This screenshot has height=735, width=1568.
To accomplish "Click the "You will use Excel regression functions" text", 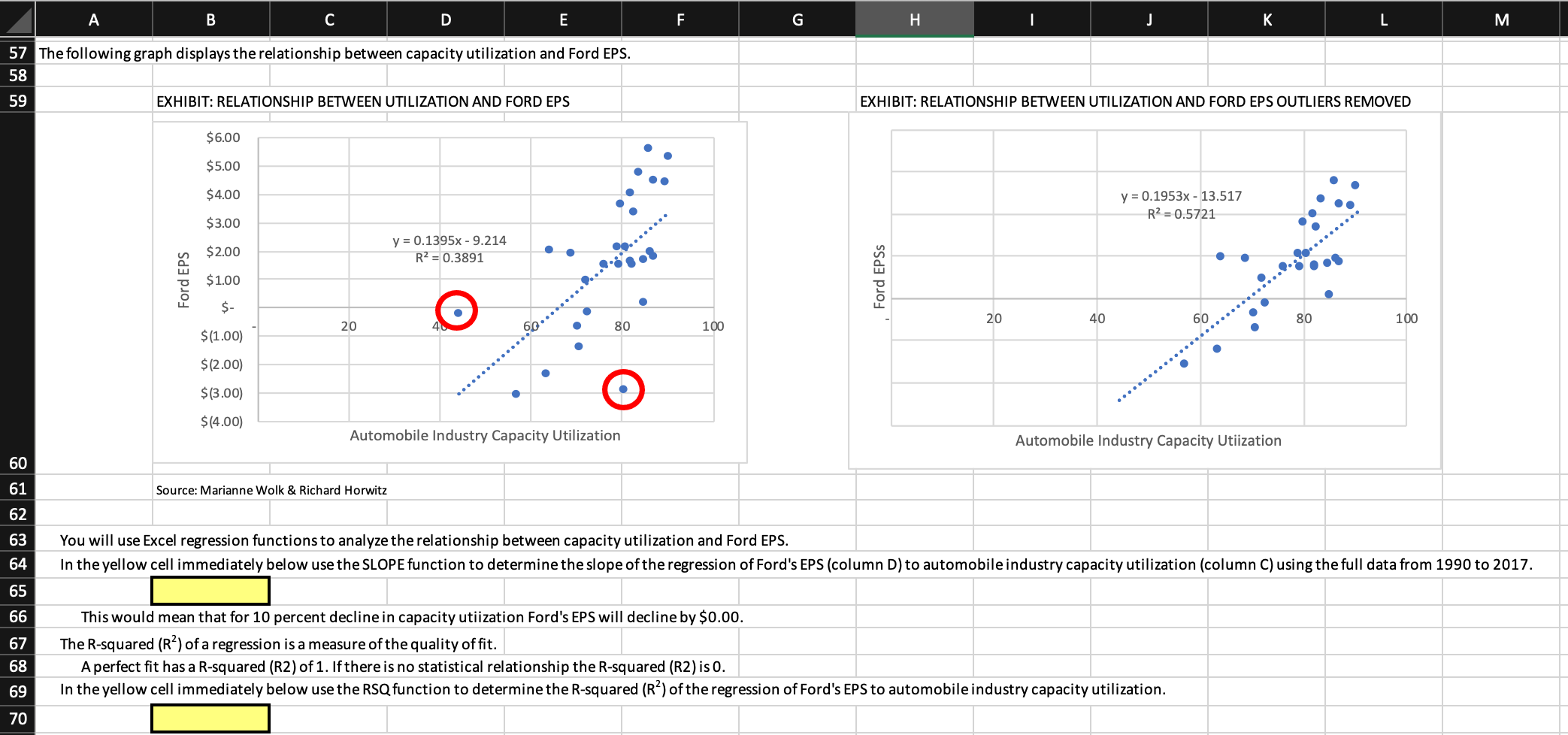I will pyautogui.click(x=424, y=540).
